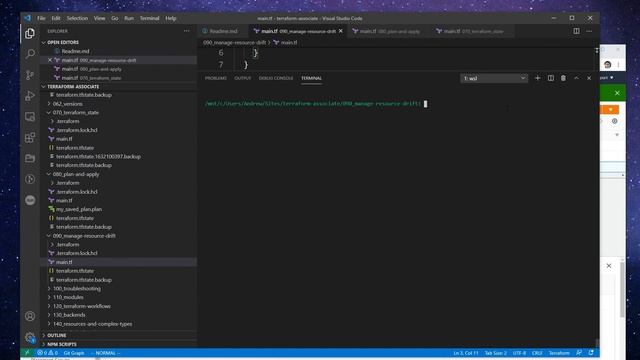The height and width of the screenshot is (360, 640).
Task: Change the UTF-8 encoding setting
Action: pyautogui.click(x=519, y=353)
